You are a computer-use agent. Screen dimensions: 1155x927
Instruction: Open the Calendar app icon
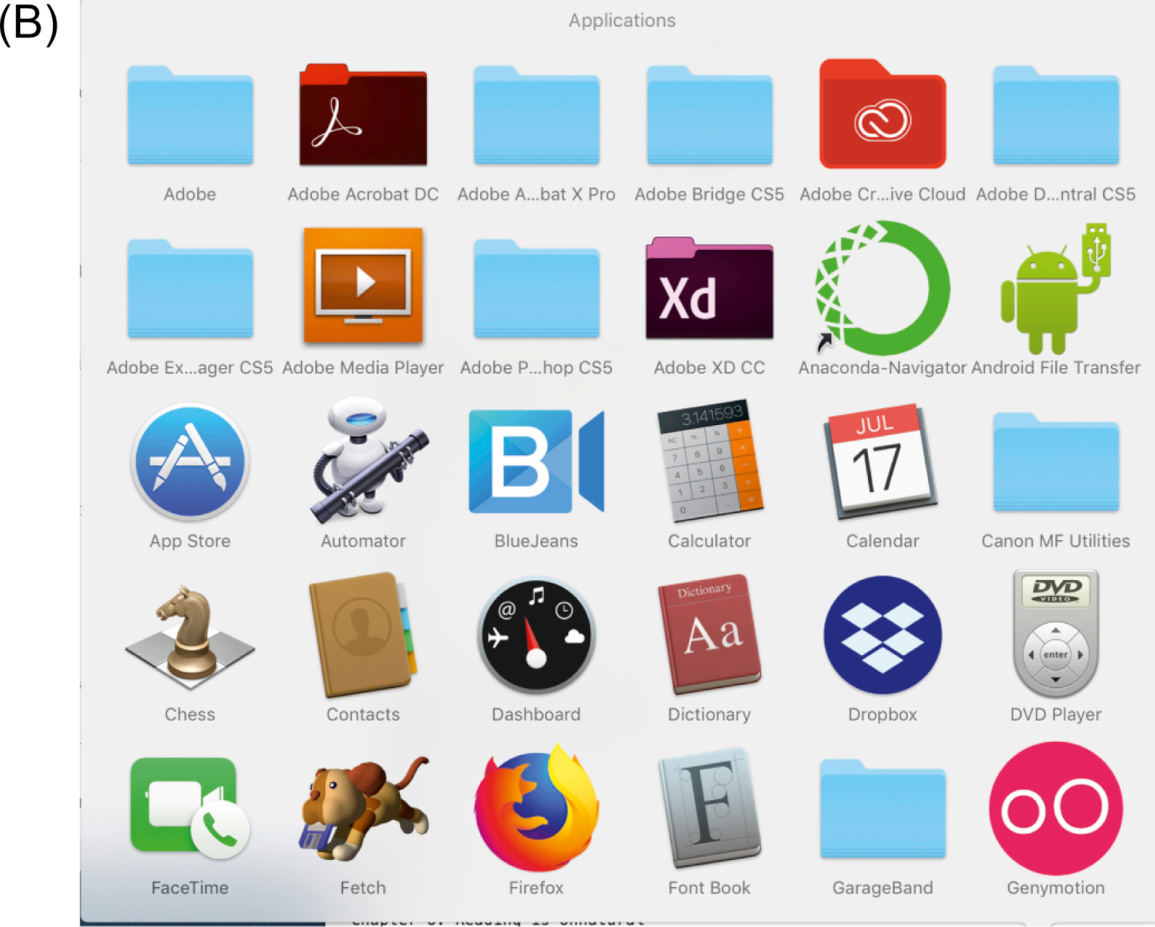882,461
